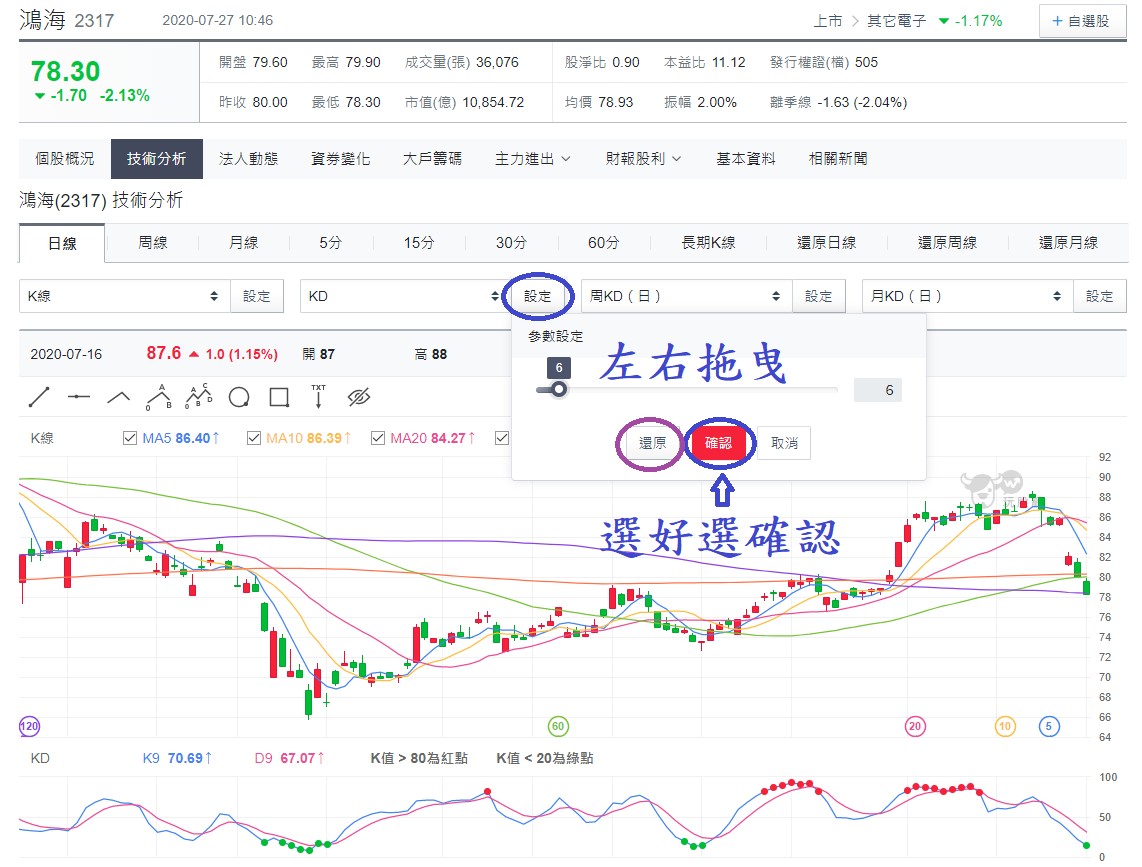This screenshot has height=867, width=1142.
Task: Open the 個股概況 tab
Action: pos(65,159)
